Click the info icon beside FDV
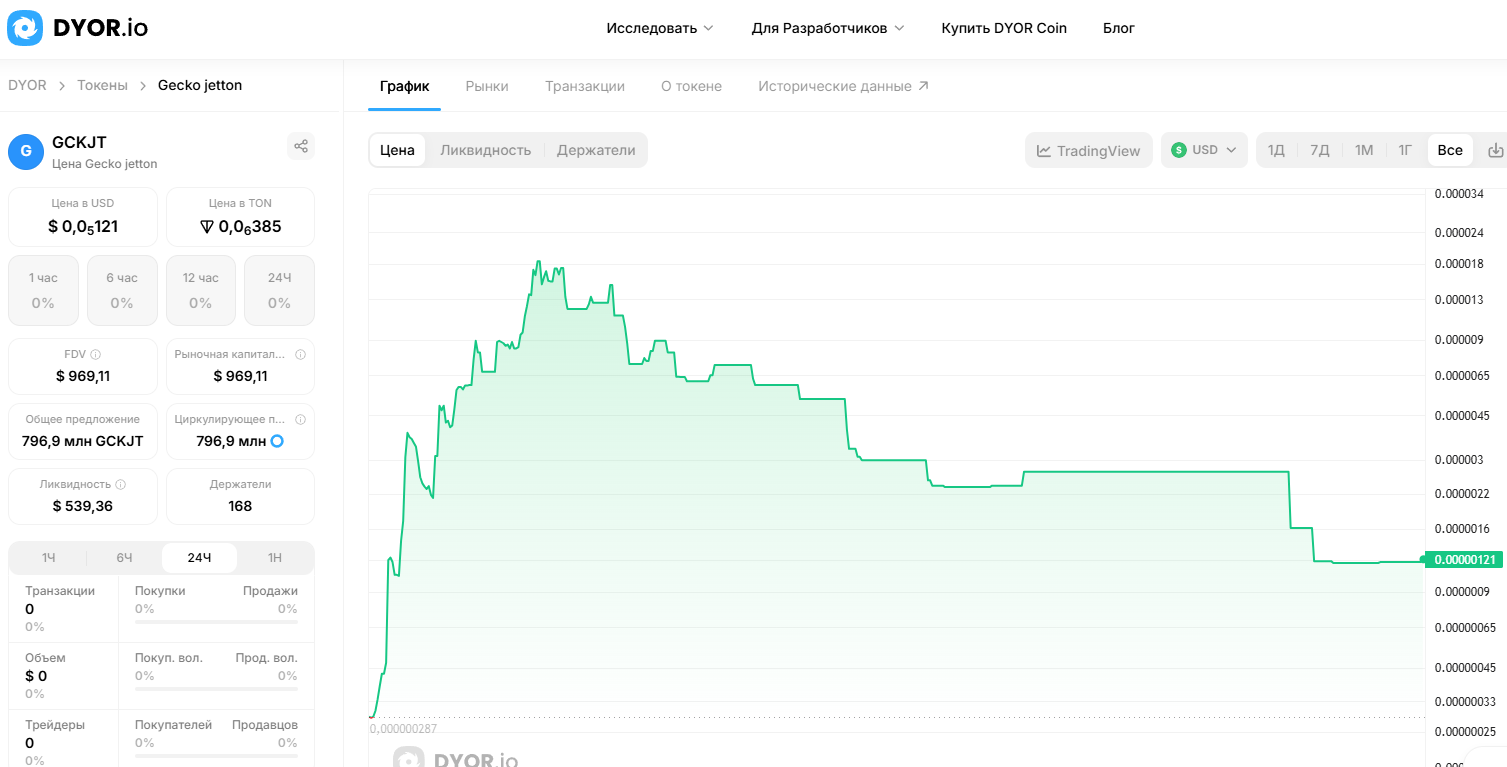 pyautogui.click(x=96, y=354)
